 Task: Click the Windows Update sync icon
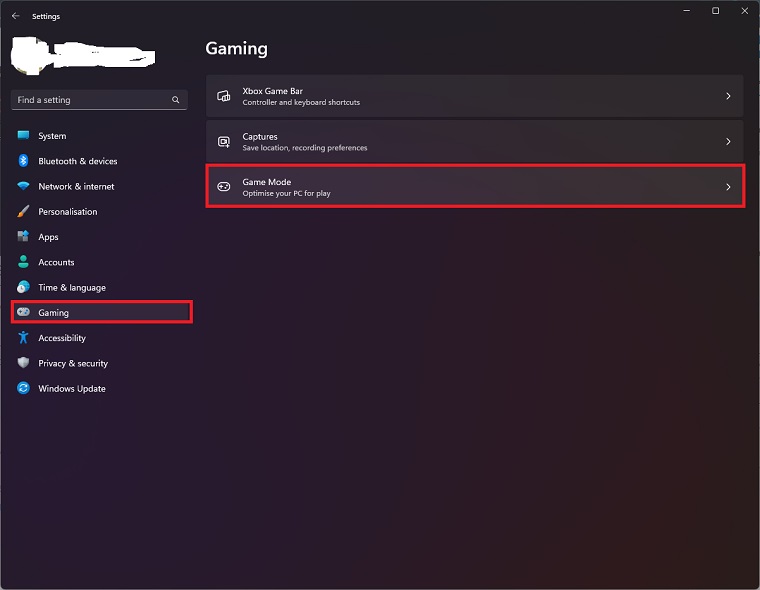coord(23,389)
